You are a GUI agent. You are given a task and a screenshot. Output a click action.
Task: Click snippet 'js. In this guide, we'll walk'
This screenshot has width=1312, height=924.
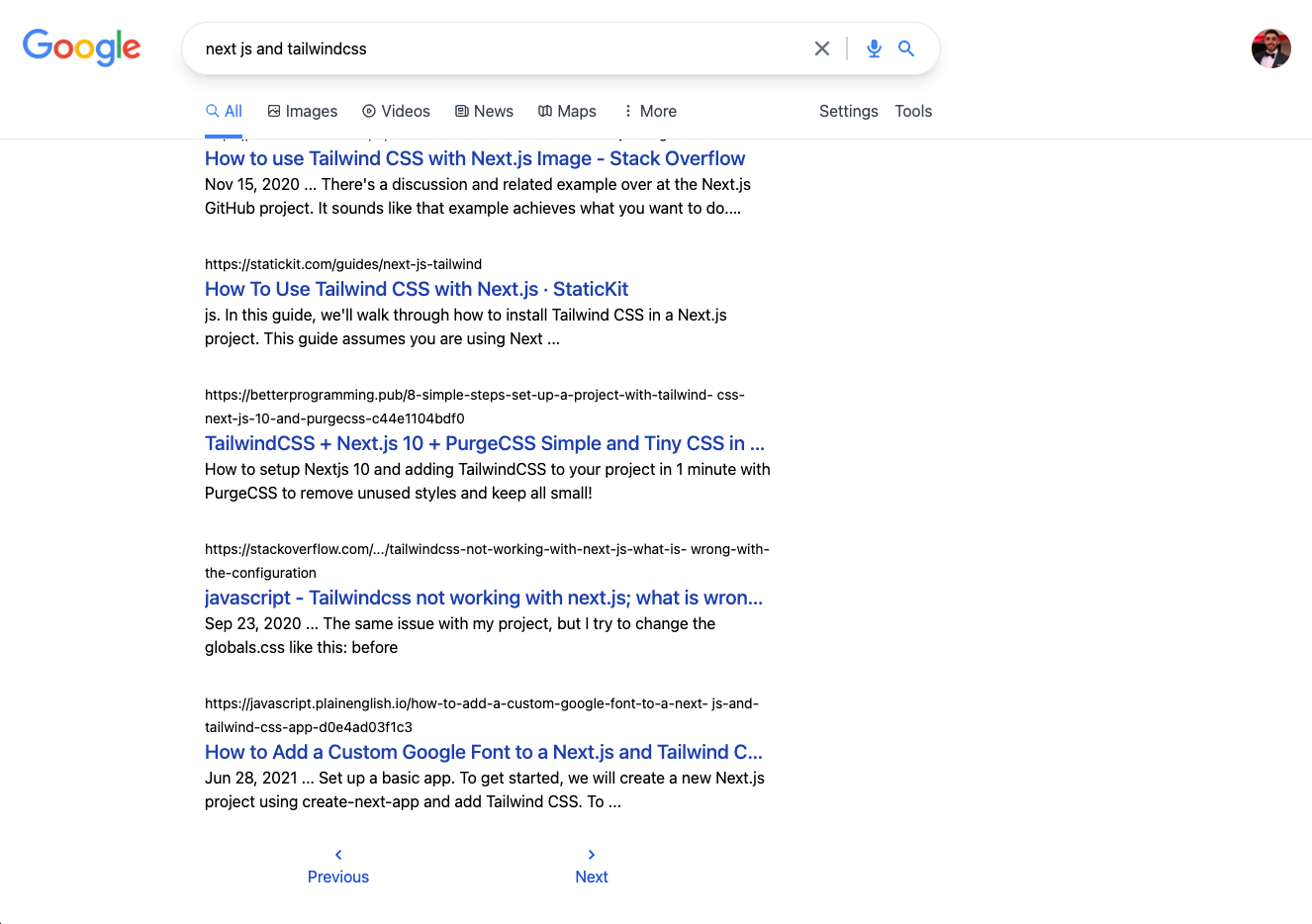[466, 326]
